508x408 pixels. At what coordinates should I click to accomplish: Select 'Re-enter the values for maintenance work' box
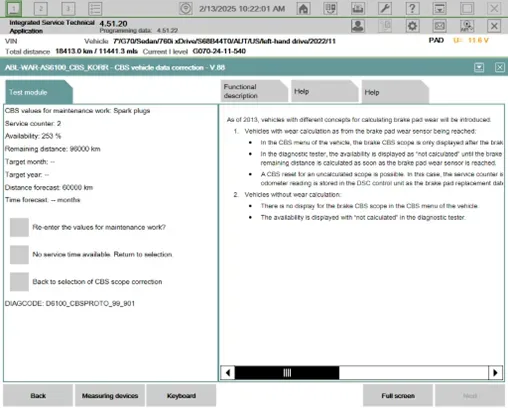click(x=19, y=227)
